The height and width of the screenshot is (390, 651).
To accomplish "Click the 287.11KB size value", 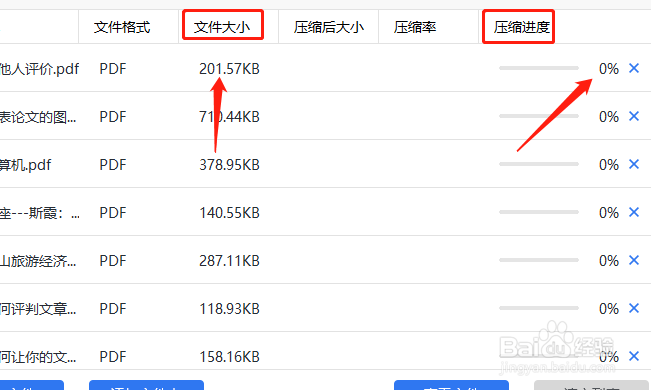I will point(229,261).
